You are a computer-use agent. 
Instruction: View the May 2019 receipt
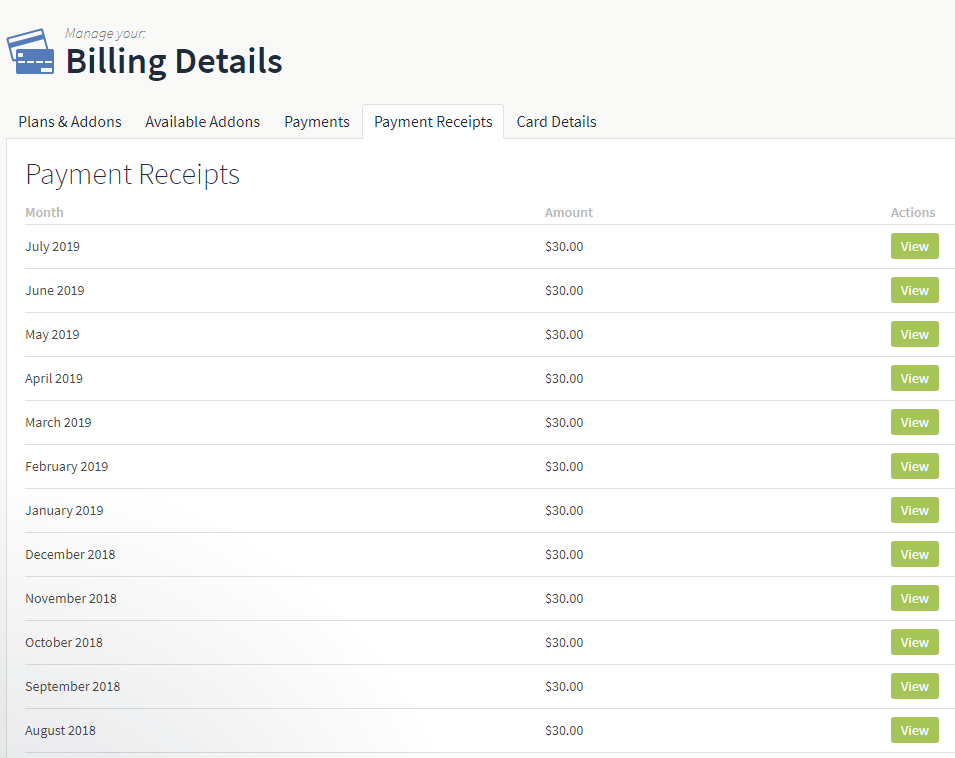[x=914, y=334]
